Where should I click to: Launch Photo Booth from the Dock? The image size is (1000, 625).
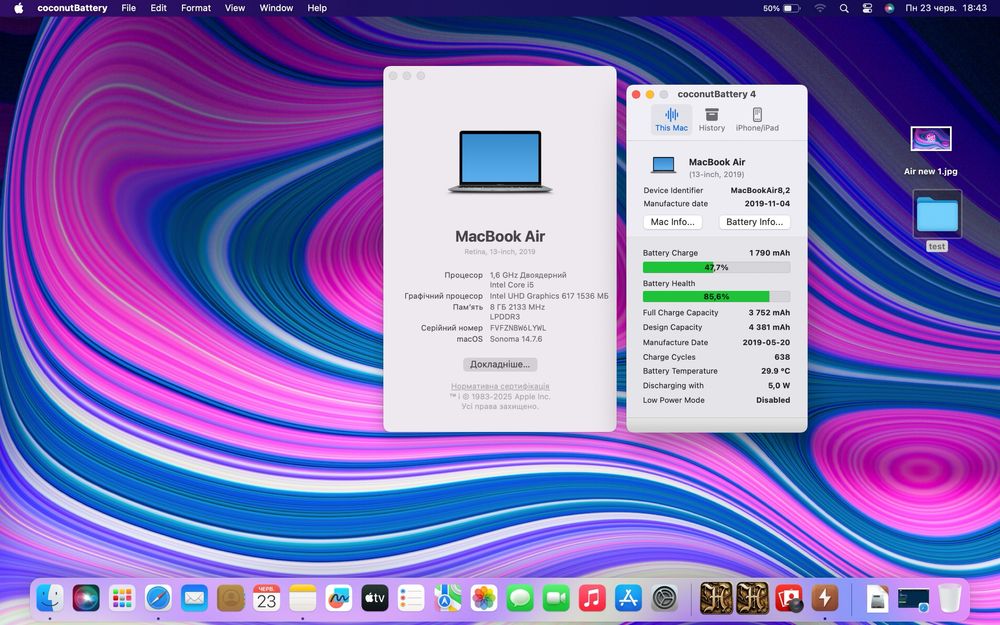pyautogui.click(x=789, y=598)
